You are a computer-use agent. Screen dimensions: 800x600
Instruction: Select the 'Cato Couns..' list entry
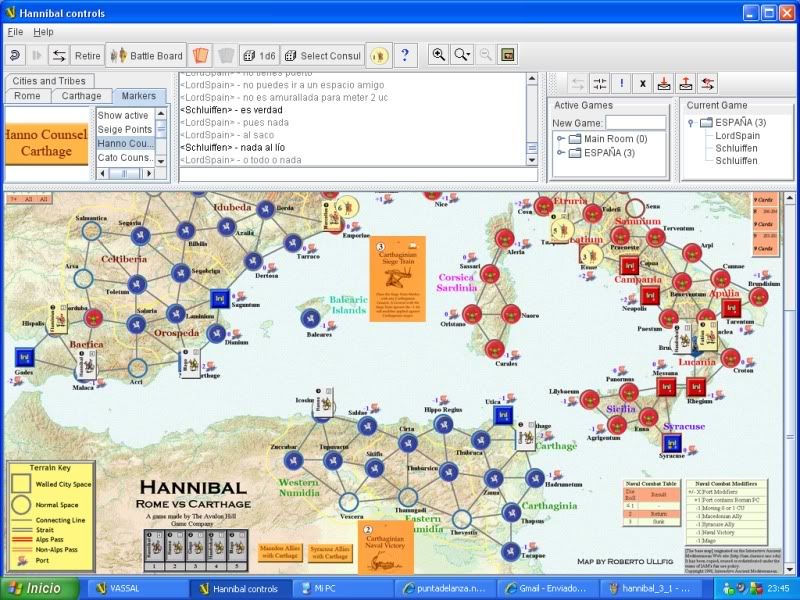[x=125, y=158]
